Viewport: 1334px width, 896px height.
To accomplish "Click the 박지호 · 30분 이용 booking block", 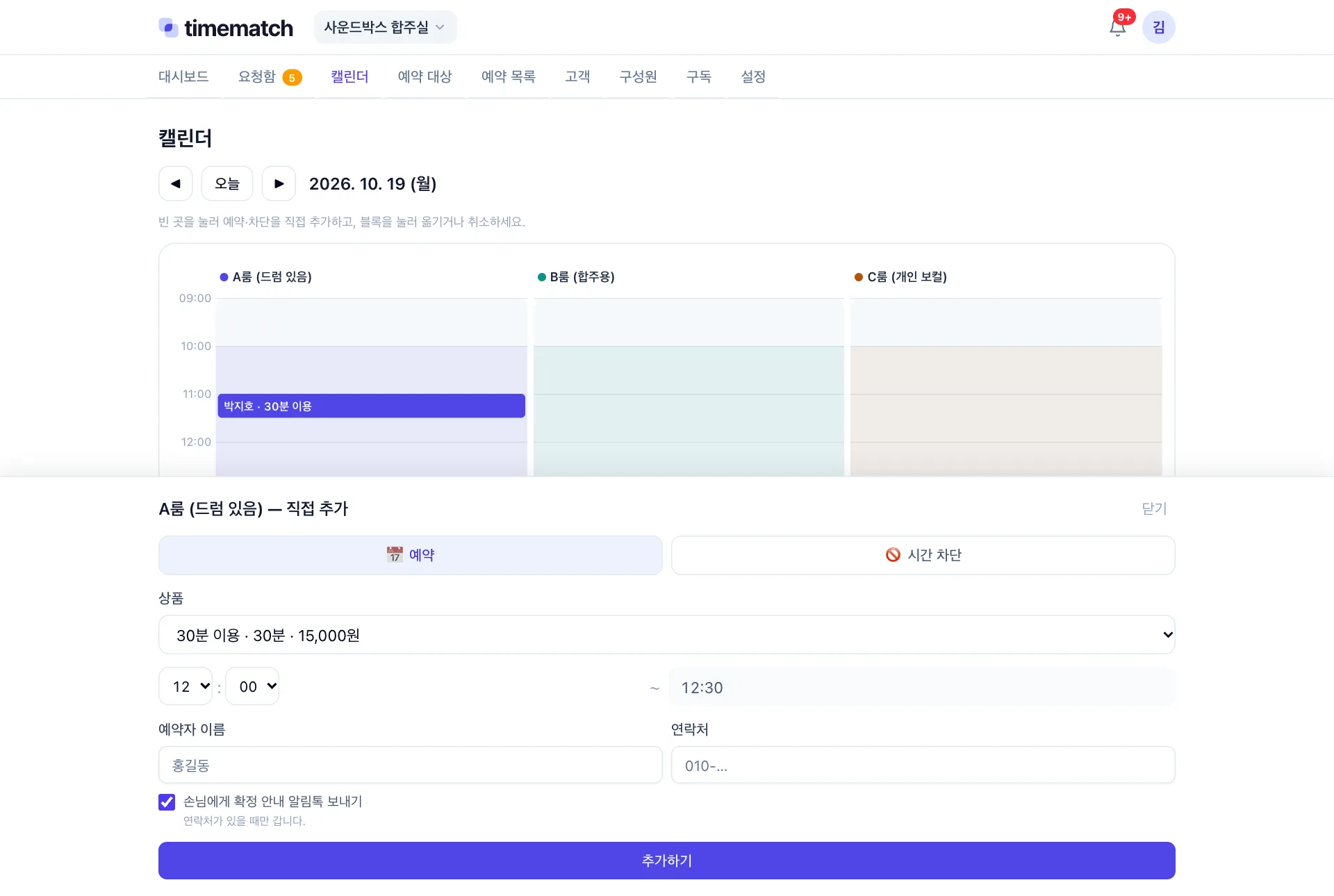I will pyautogui.click(x=371, y=406).
